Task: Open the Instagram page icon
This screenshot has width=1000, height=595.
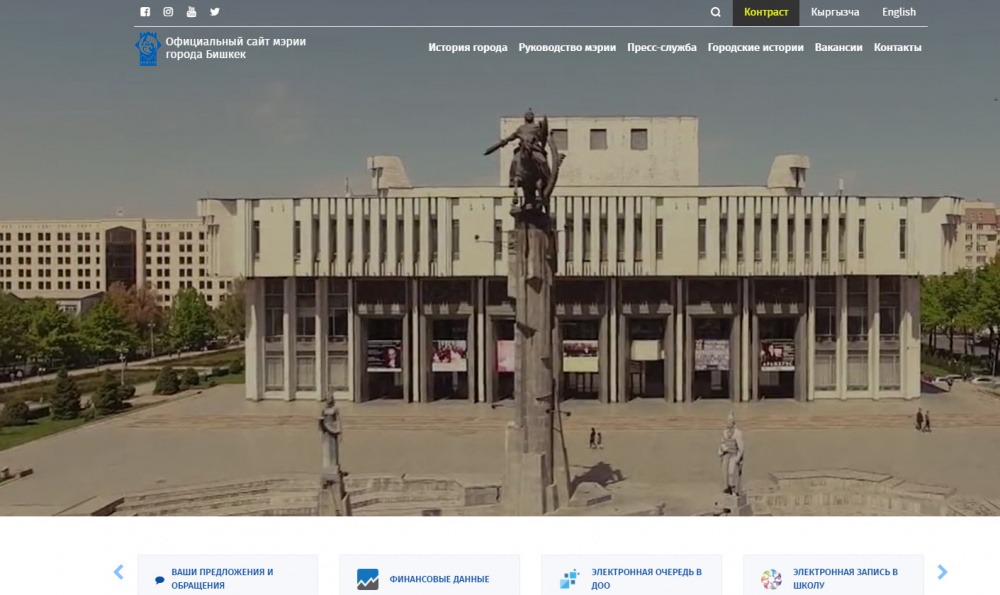Action: click(x=168, y=12)
